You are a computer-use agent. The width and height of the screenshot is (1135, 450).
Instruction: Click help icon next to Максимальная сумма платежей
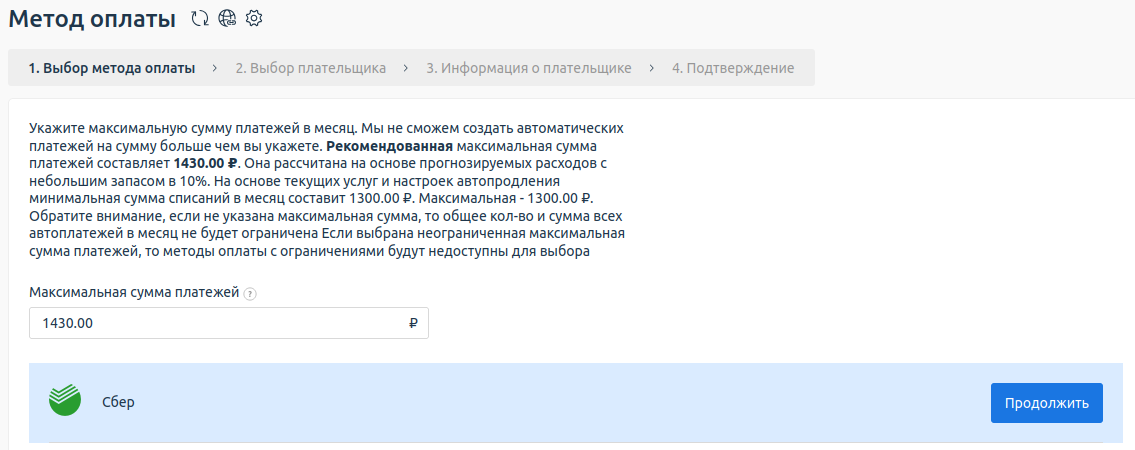coord(250,294)
